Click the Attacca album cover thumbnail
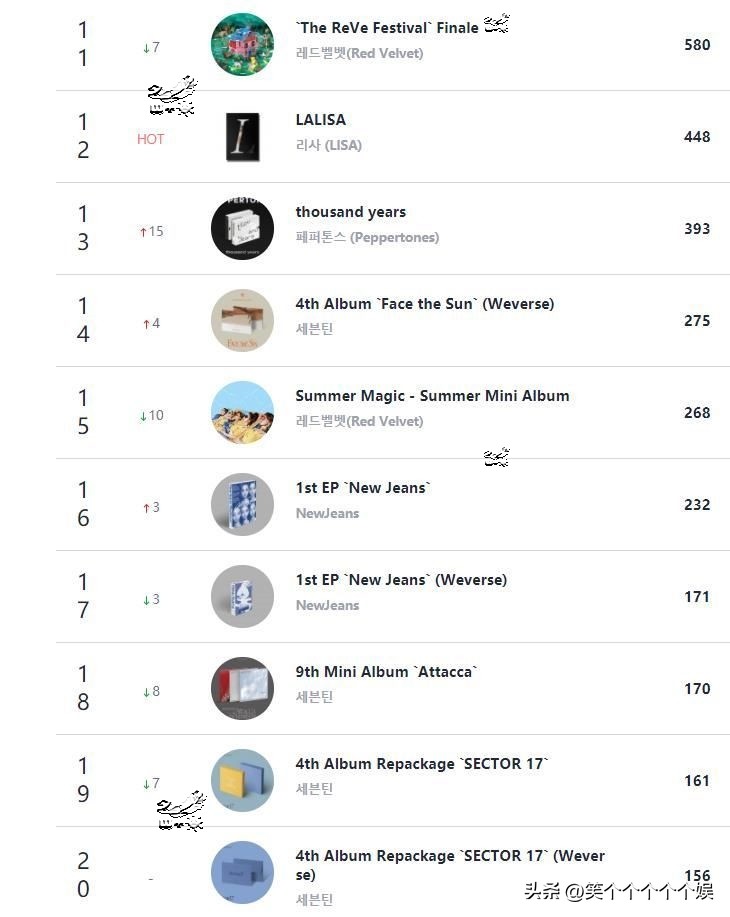The image size is (730, 917). [x=242, y=688]
